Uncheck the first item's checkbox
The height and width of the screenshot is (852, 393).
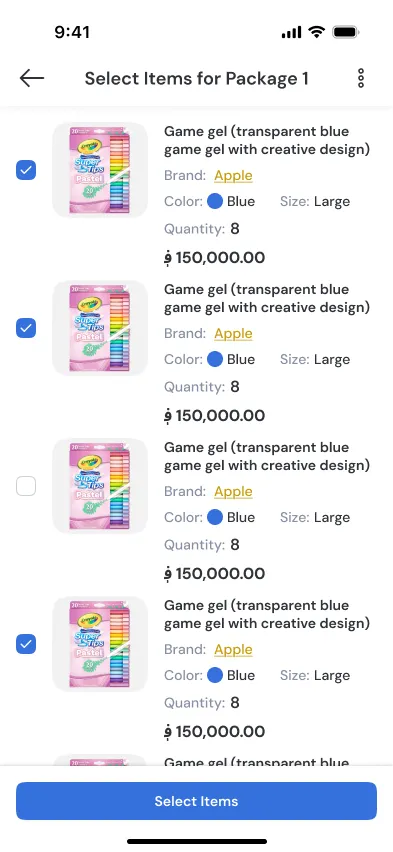click(26, 171)
